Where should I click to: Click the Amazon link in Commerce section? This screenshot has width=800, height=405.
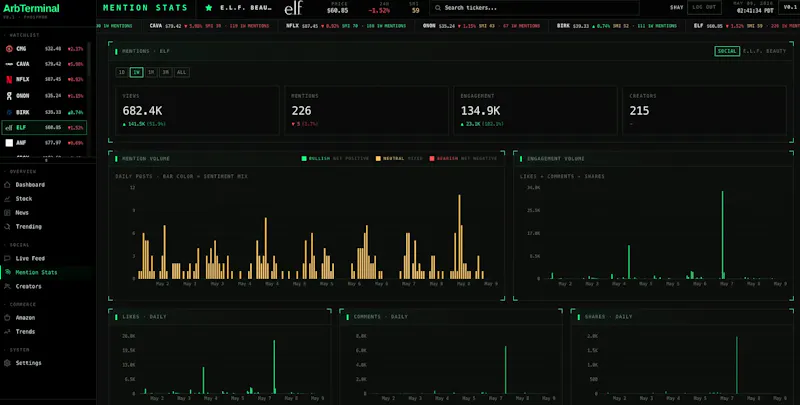tap(25, 318)
